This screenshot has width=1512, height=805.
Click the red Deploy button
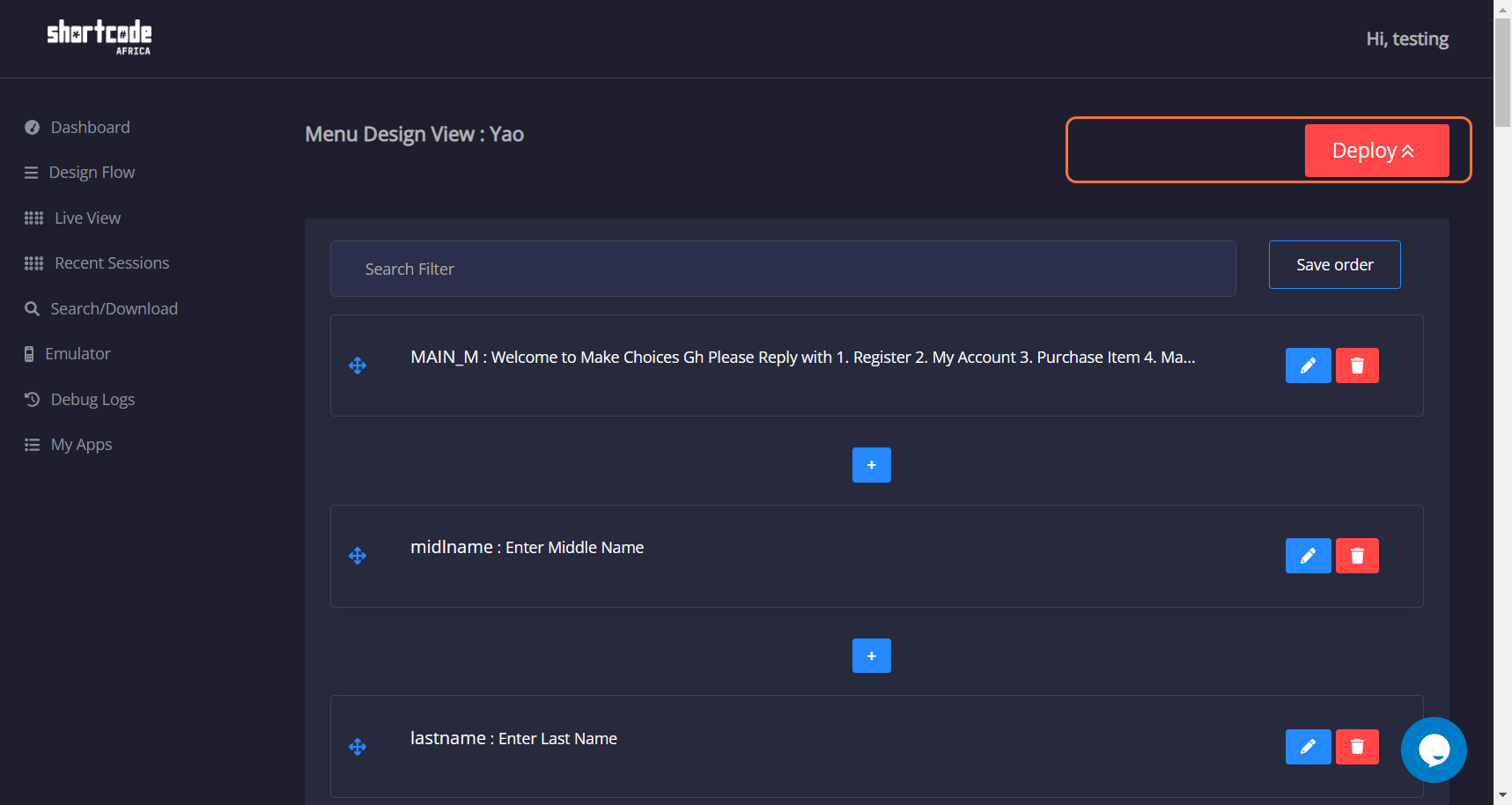click(1376, 151)
